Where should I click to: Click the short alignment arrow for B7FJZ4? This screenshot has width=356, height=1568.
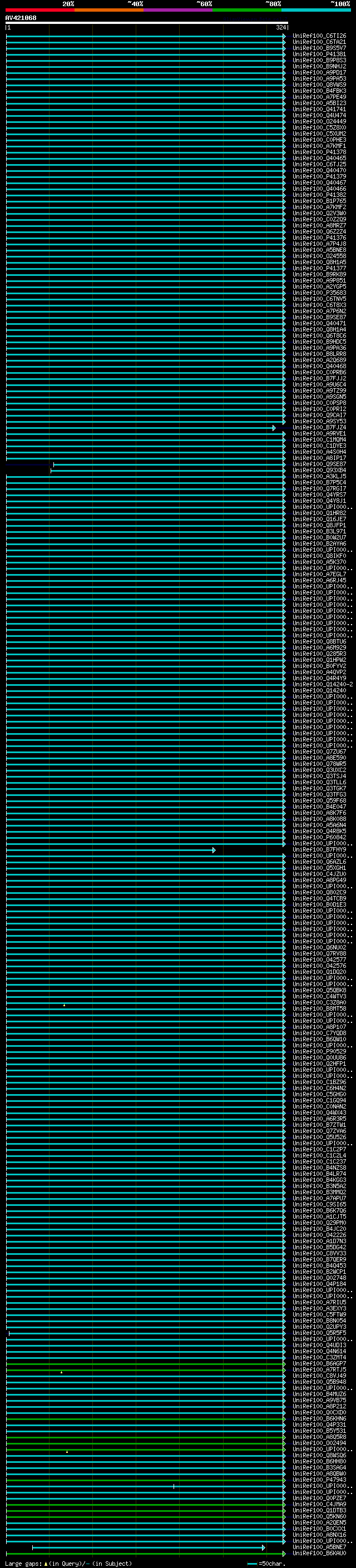pos(274,428)
